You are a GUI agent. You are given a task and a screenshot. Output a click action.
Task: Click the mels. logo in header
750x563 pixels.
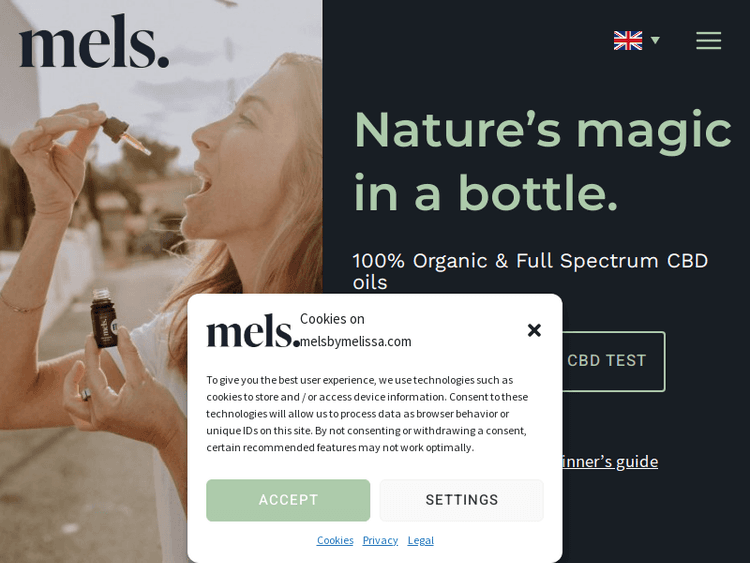point(94,41)
